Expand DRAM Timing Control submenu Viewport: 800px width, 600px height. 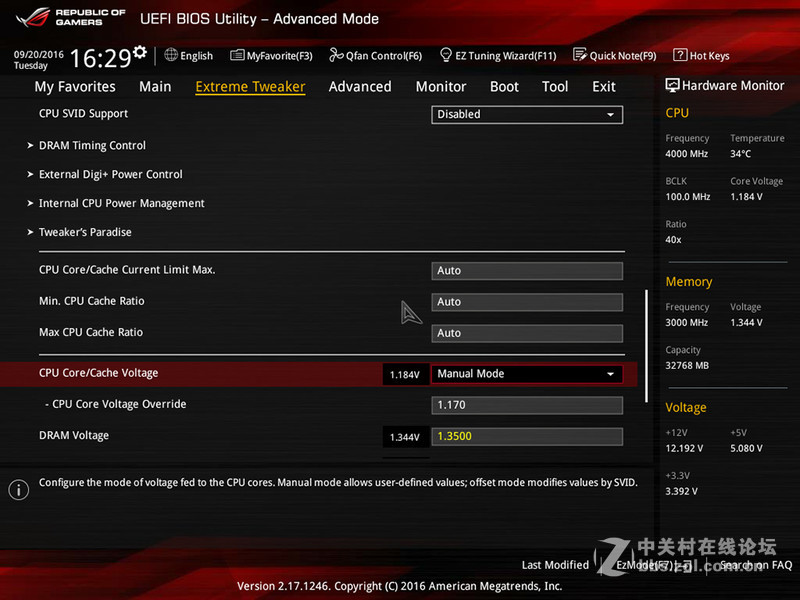[92, 145]
